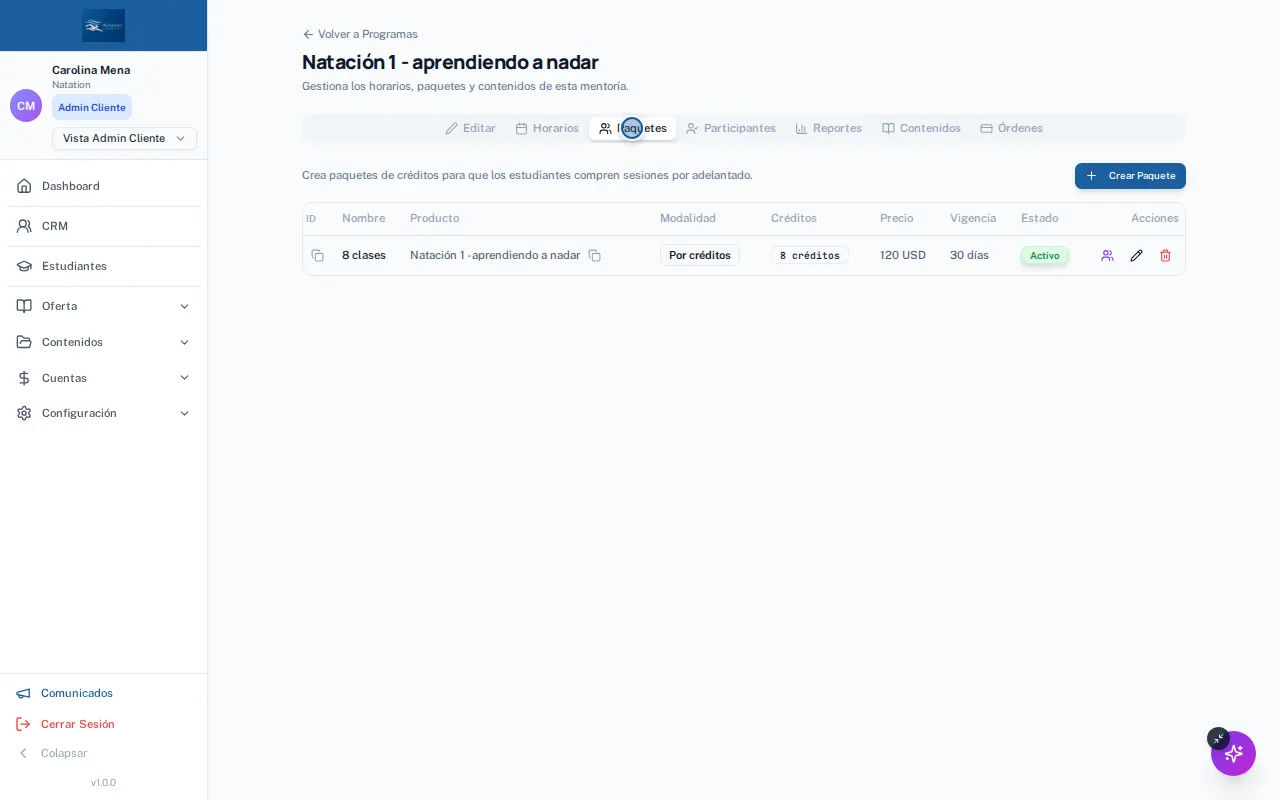Switch to the Editar tab
The image size is (1280, 800).
(470, 128)
